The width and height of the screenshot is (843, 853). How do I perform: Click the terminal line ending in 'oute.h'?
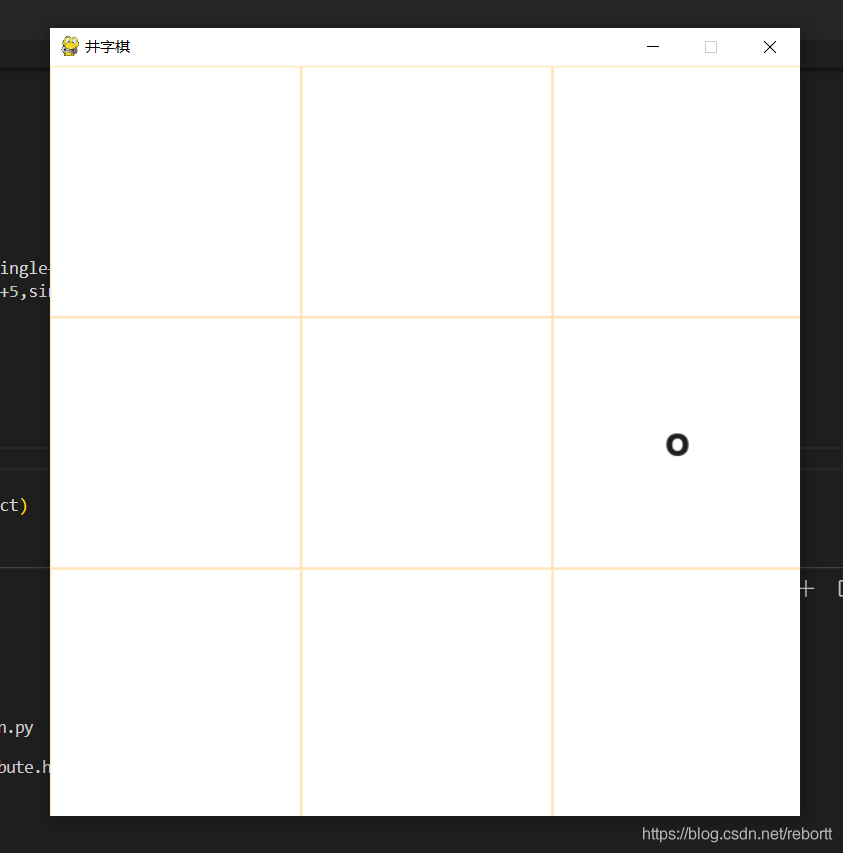pos(24,767)
